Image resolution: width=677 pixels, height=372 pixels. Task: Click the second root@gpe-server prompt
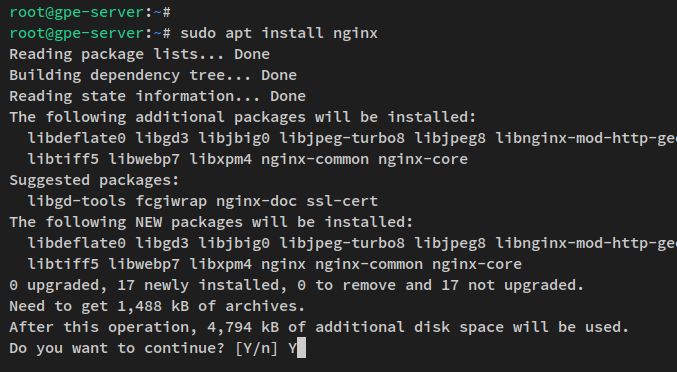[x=90, y=33]
